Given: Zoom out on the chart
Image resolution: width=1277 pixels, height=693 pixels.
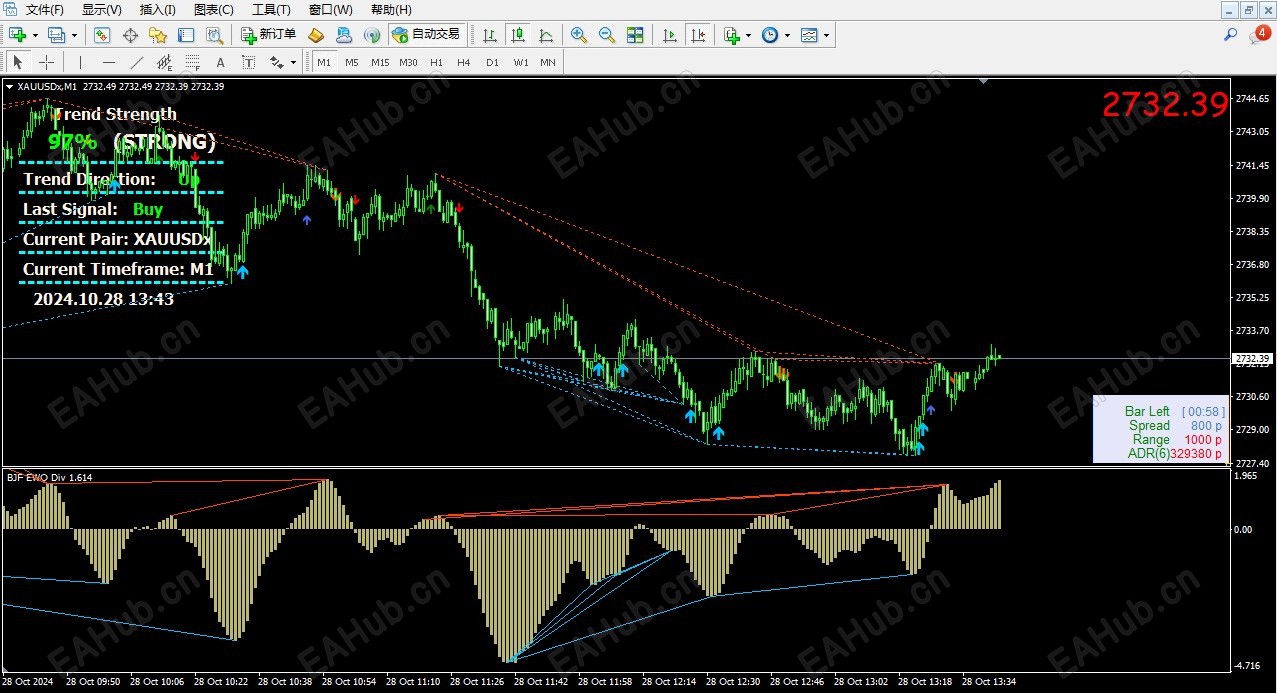Looking at the screenshot, I should point(607,35).
